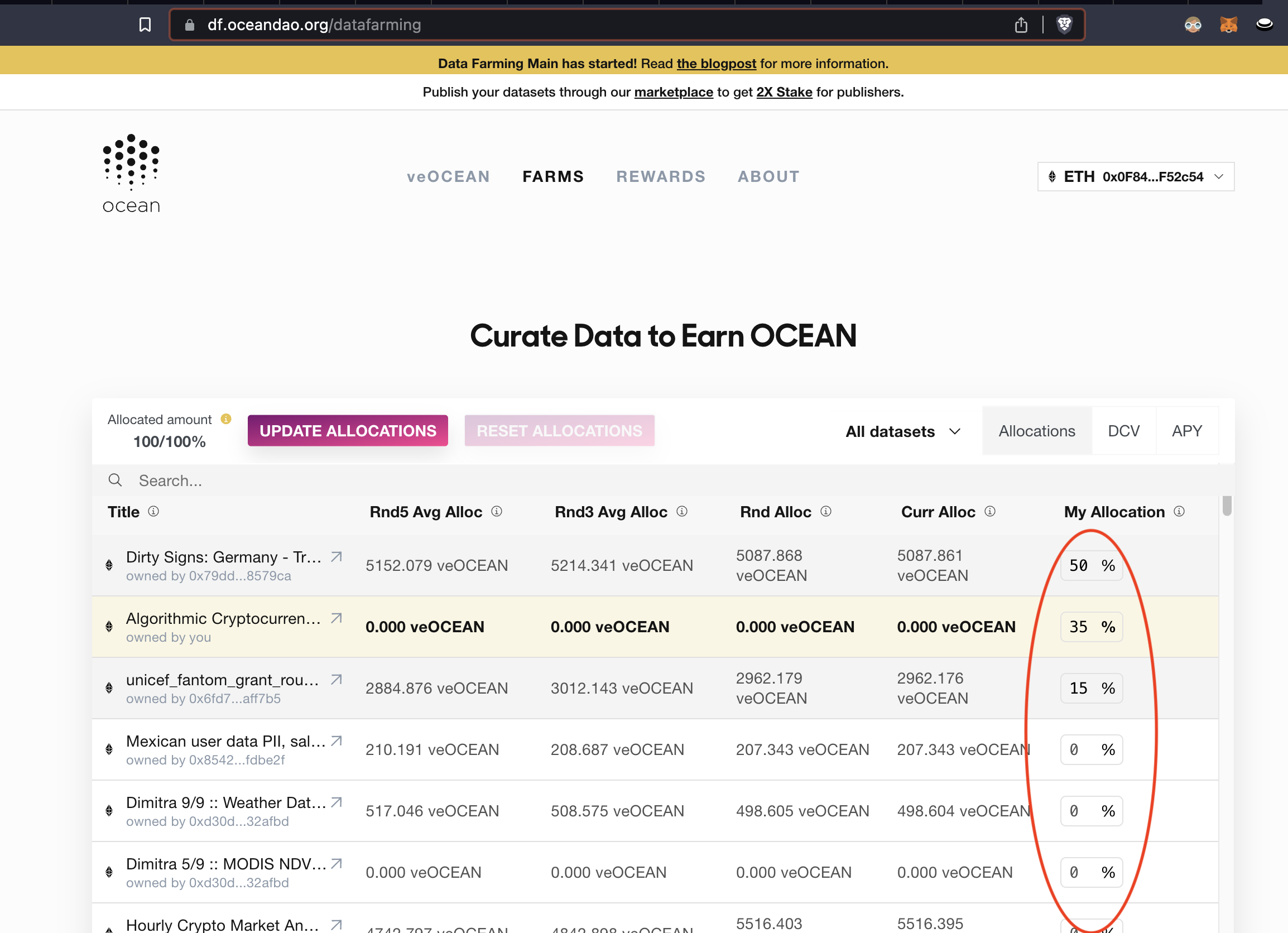
Task: Switch to the DCV view tab
Action: tap(1124, 430)
